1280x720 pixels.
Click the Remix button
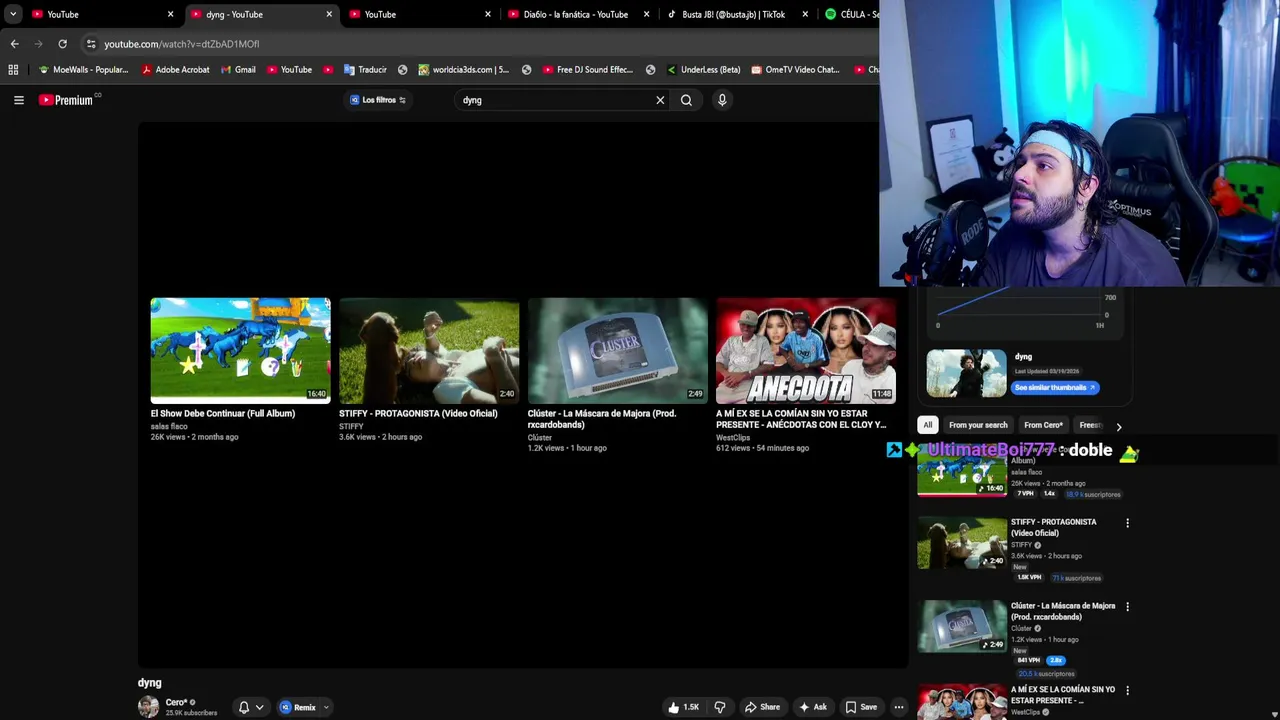click(299, 707)
